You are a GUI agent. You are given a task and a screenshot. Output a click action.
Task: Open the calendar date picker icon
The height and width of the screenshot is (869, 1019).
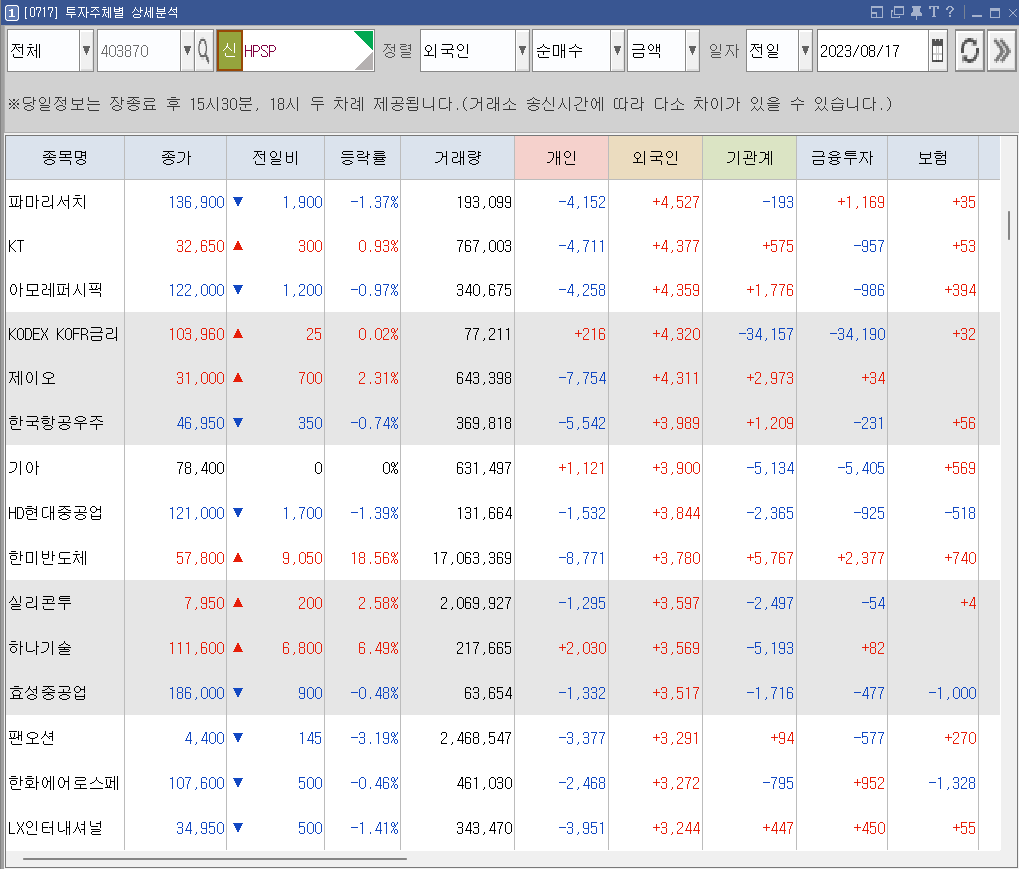tap(937, 50)
